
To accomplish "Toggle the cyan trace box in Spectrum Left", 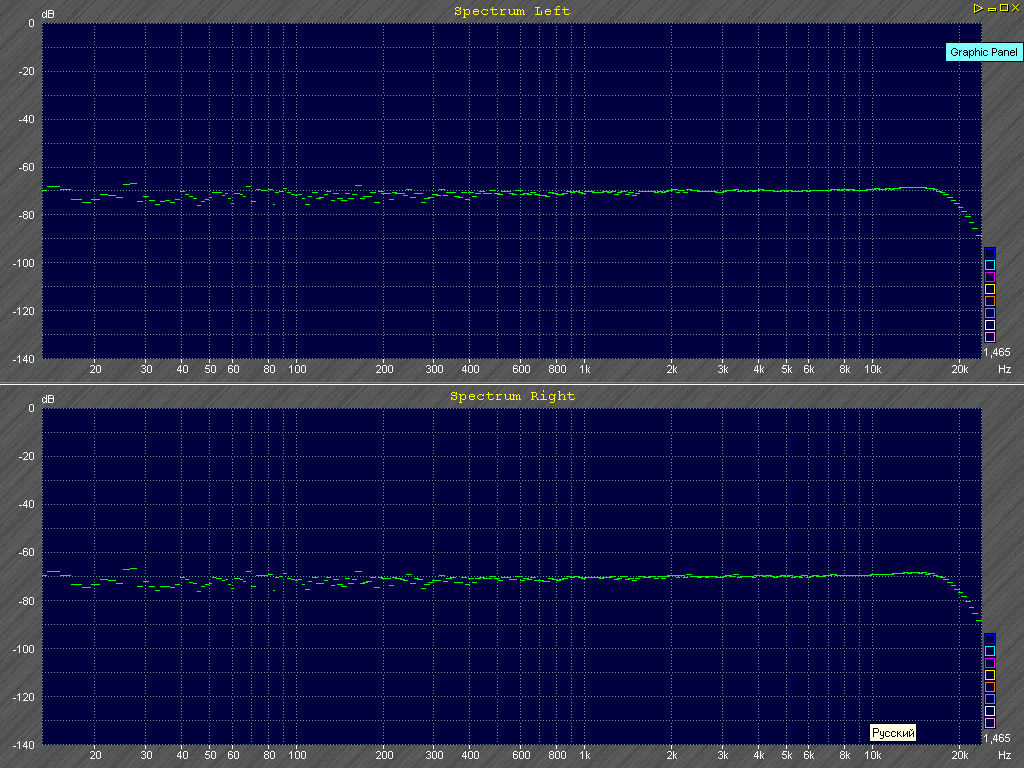I will tap(990, 265).
